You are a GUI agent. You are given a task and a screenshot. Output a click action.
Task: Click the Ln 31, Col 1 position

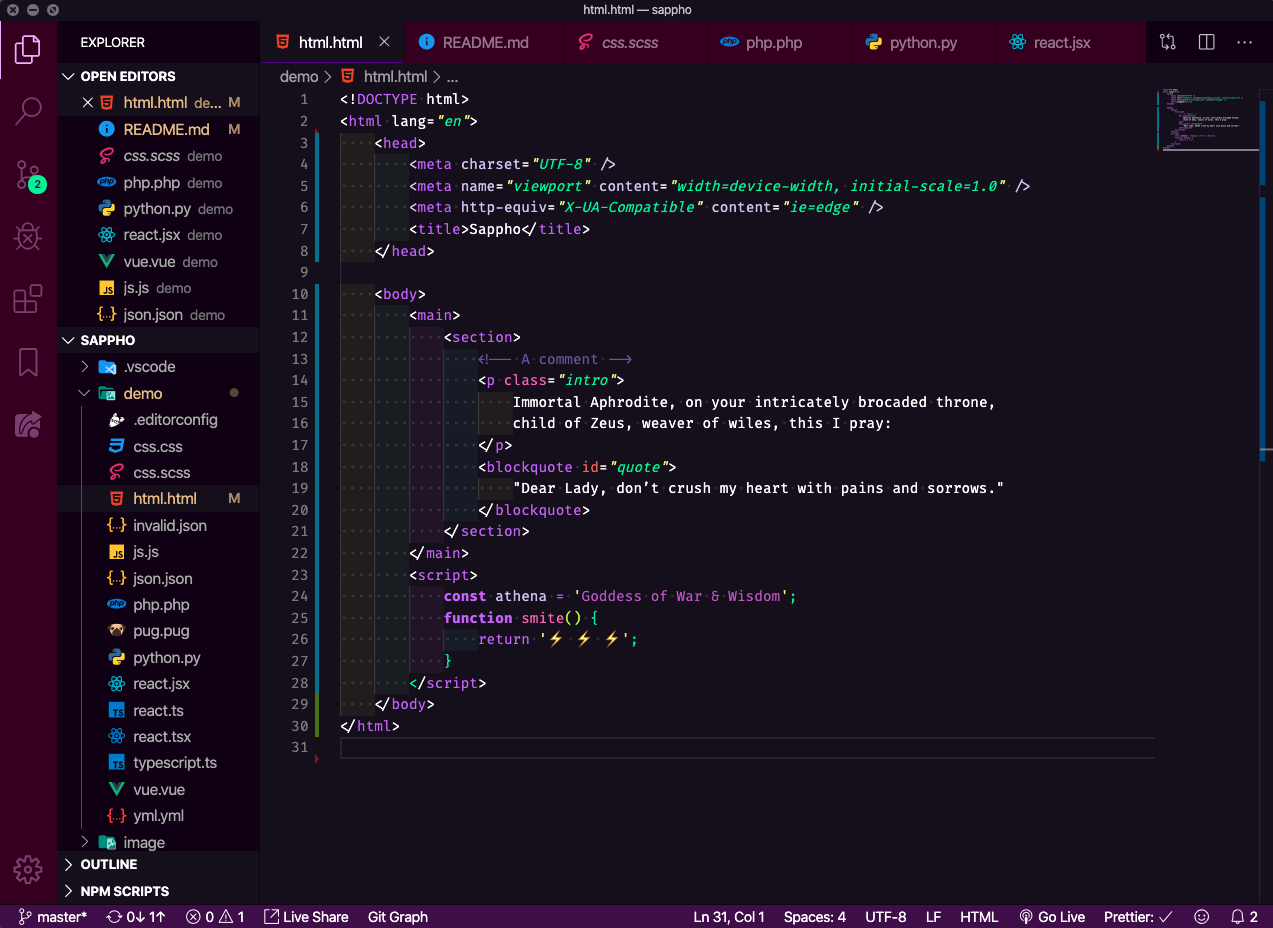(x=729, y=916)
